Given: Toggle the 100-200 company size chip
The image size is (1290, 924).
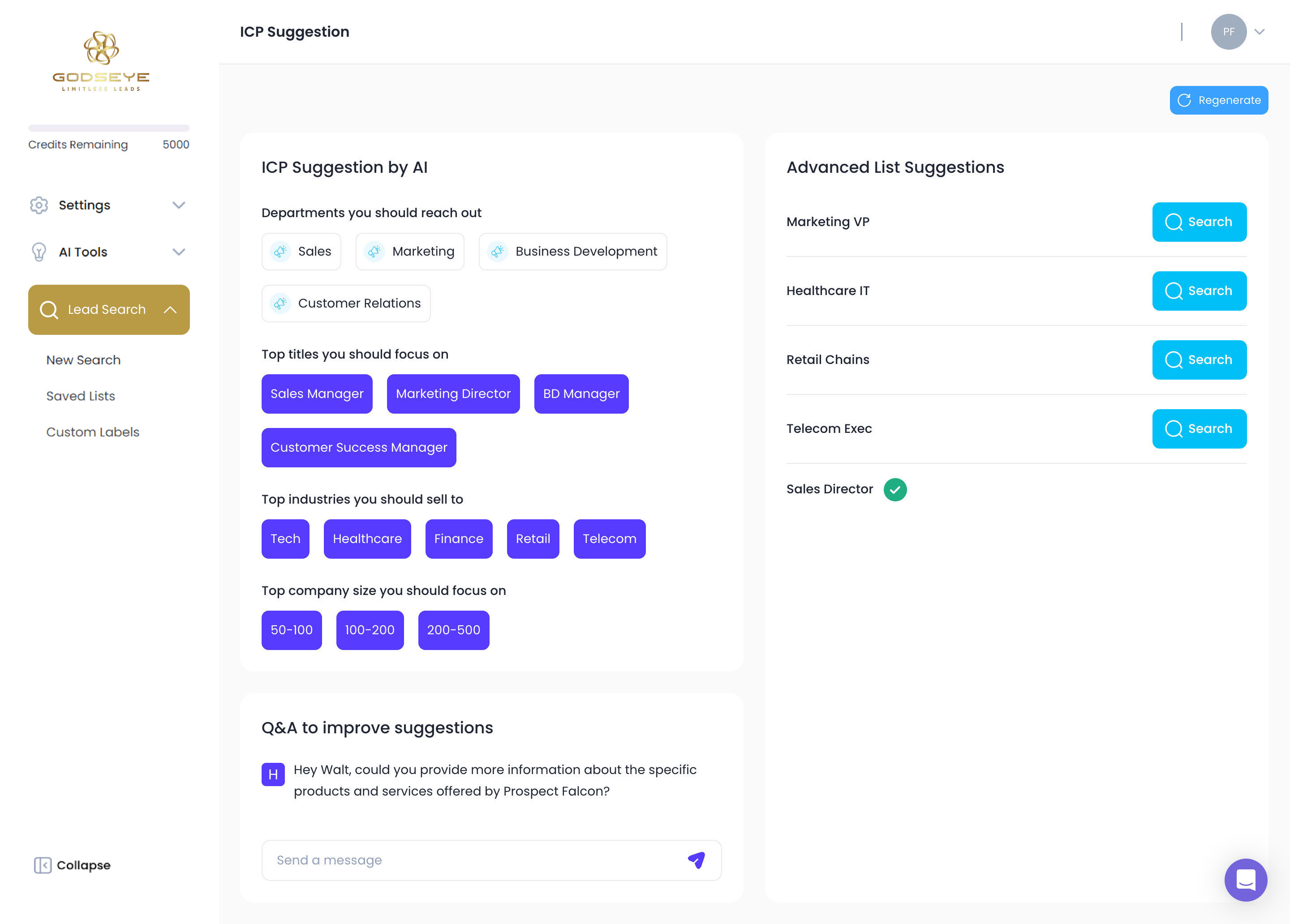Looking at the screenshot, I should [x=369, y=630].
